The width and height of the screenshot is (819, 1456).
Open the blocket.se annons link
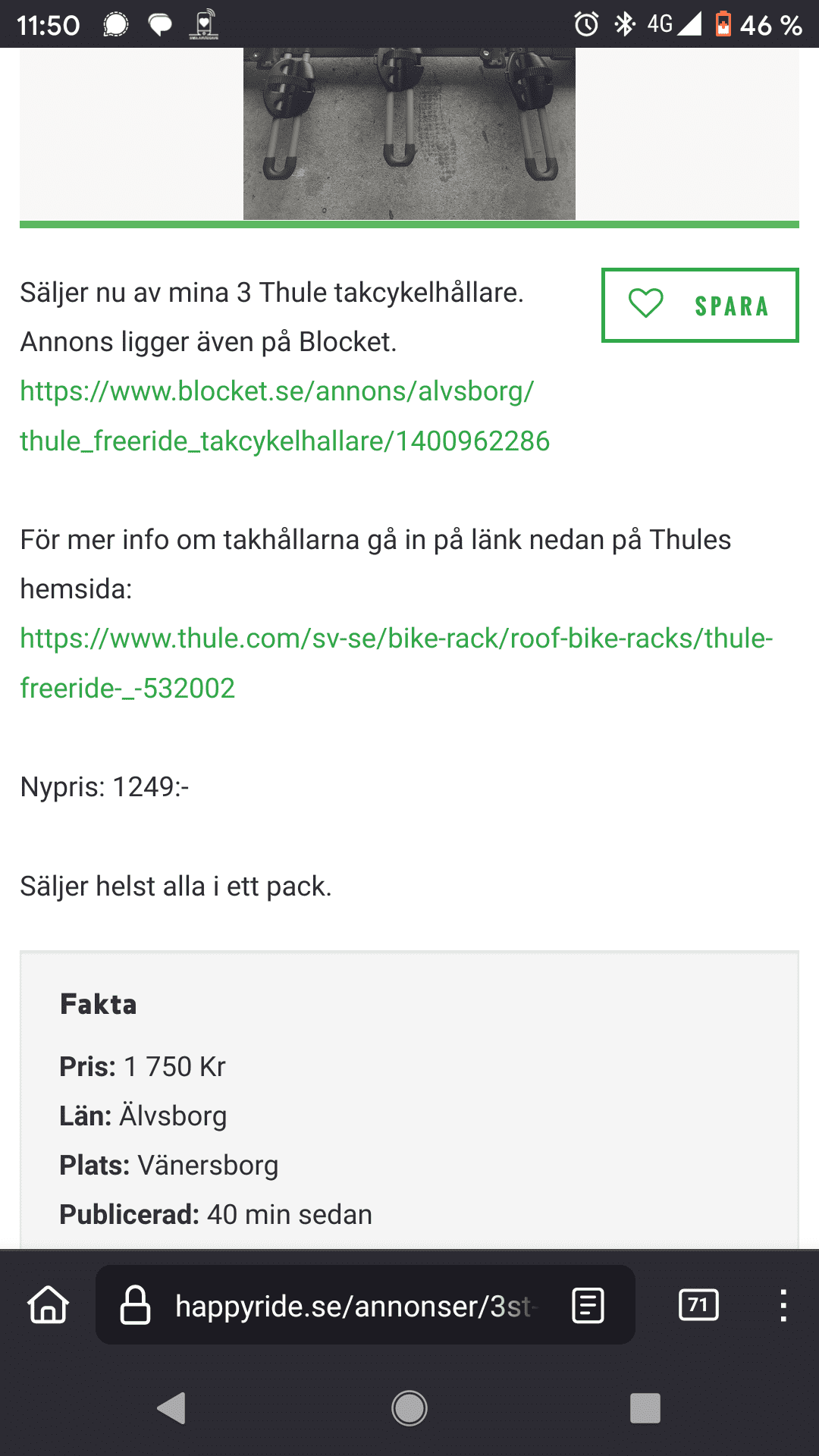[284, 416]
